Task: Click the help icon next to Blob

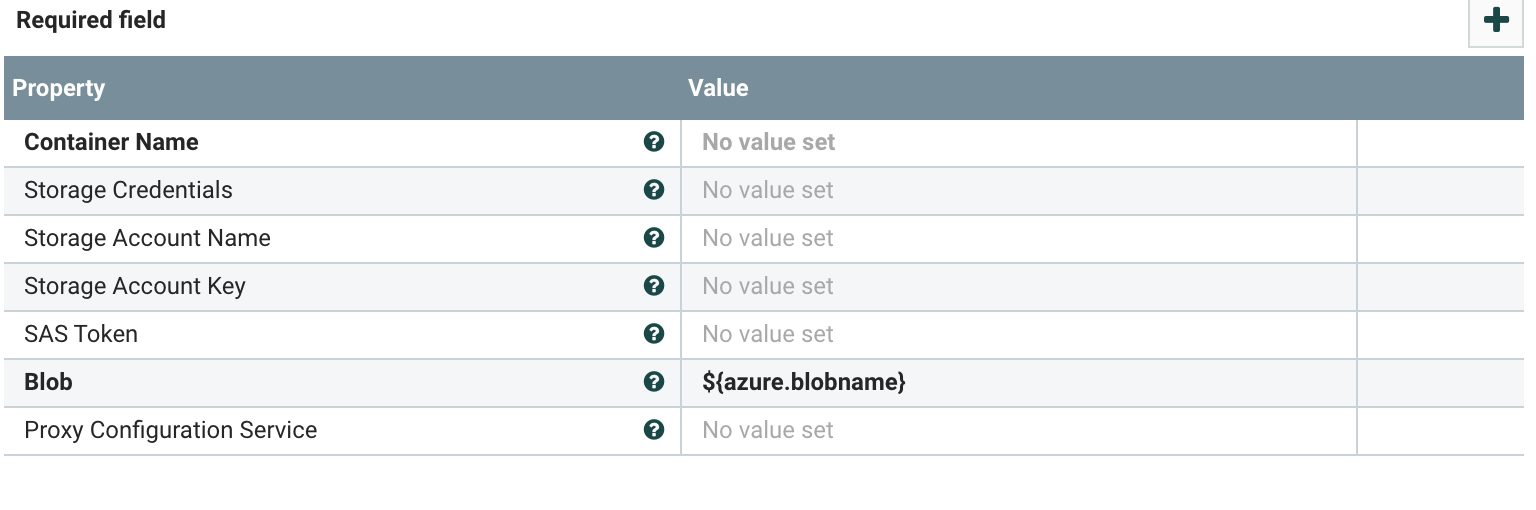Action: [654, 382]
